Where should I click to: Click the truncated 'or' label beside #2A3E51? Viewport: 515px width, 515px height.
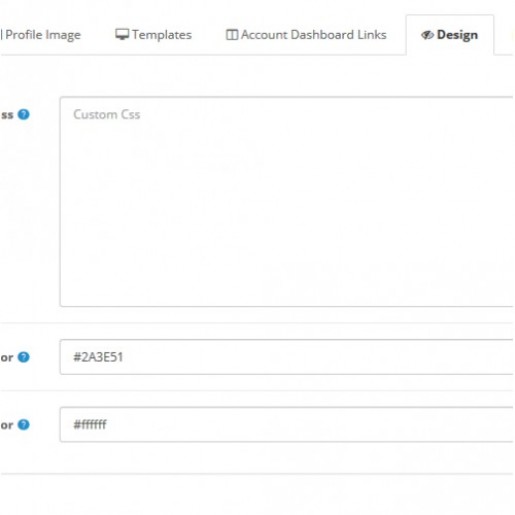(7, 358)
